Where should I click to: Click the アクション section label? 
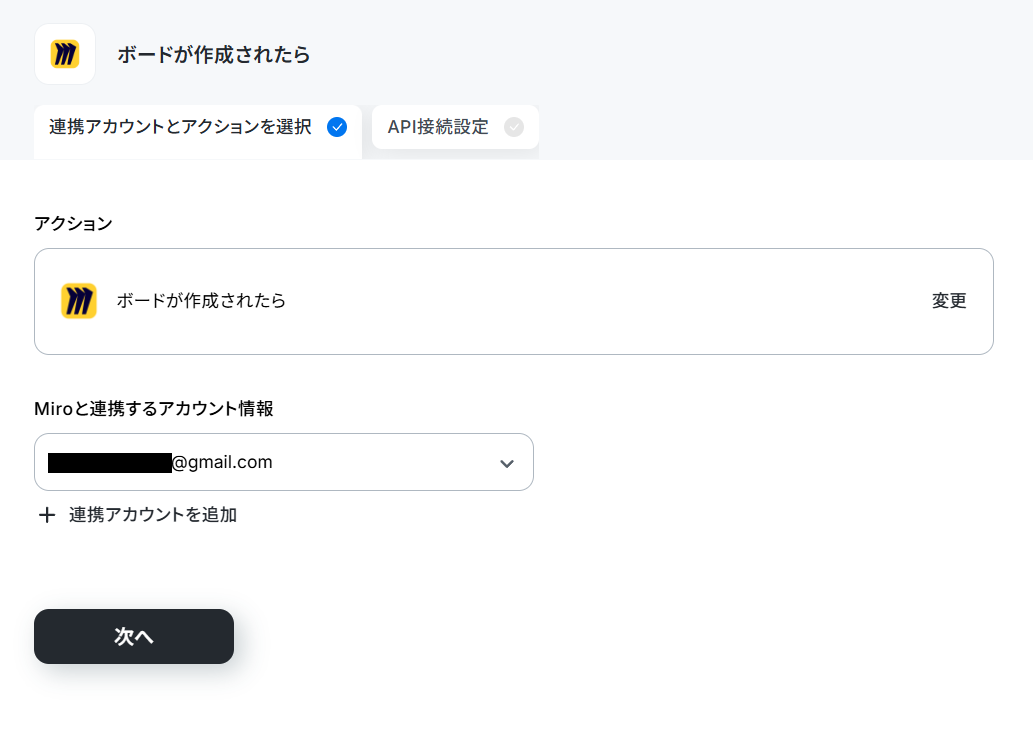[73, 224]
